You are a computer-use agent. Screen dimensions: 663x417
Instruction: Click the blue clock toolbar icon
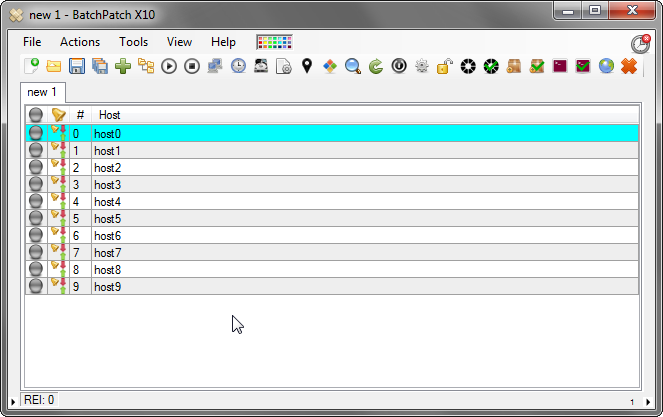pyautogui.click(x=238, y=66)
